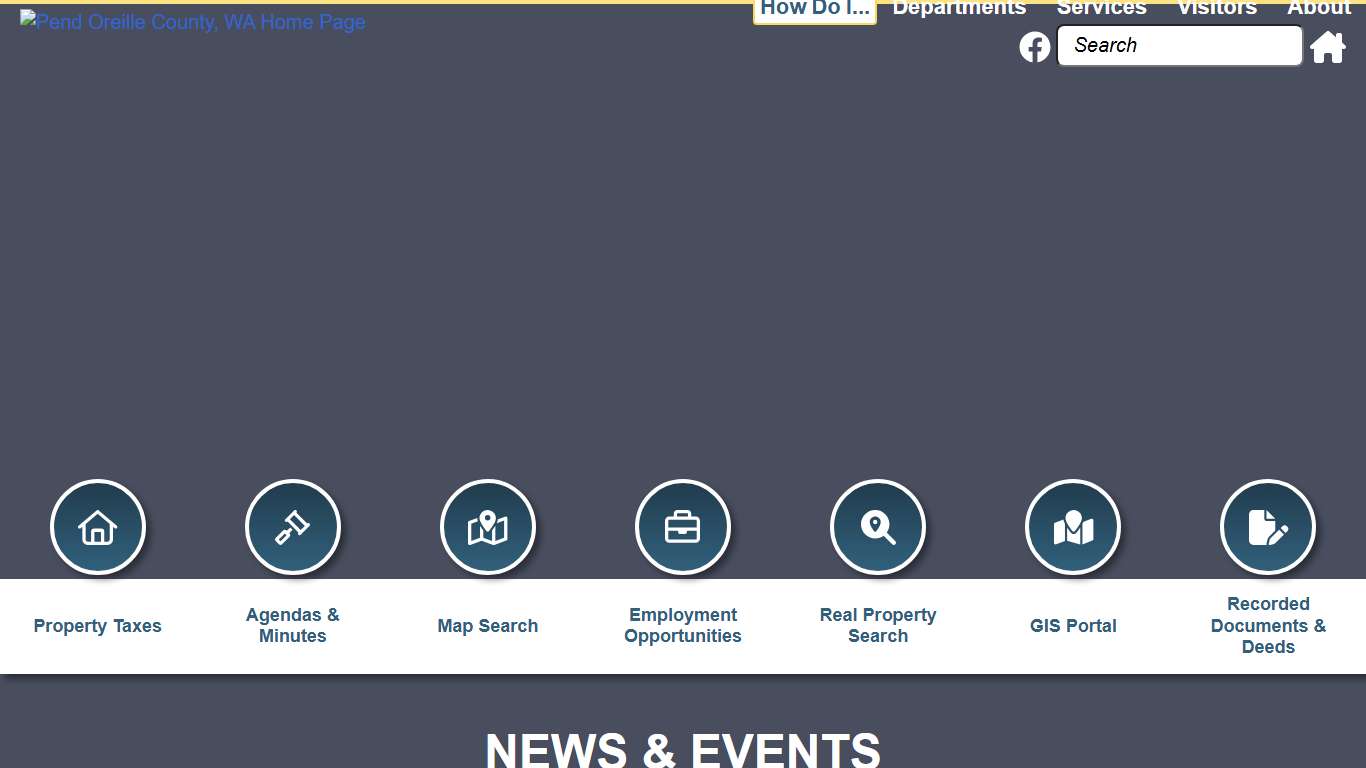1366x768 pixels.
Task: Open the GIS Portal link
Action: pyautogui.click(x=1072, y=626)
